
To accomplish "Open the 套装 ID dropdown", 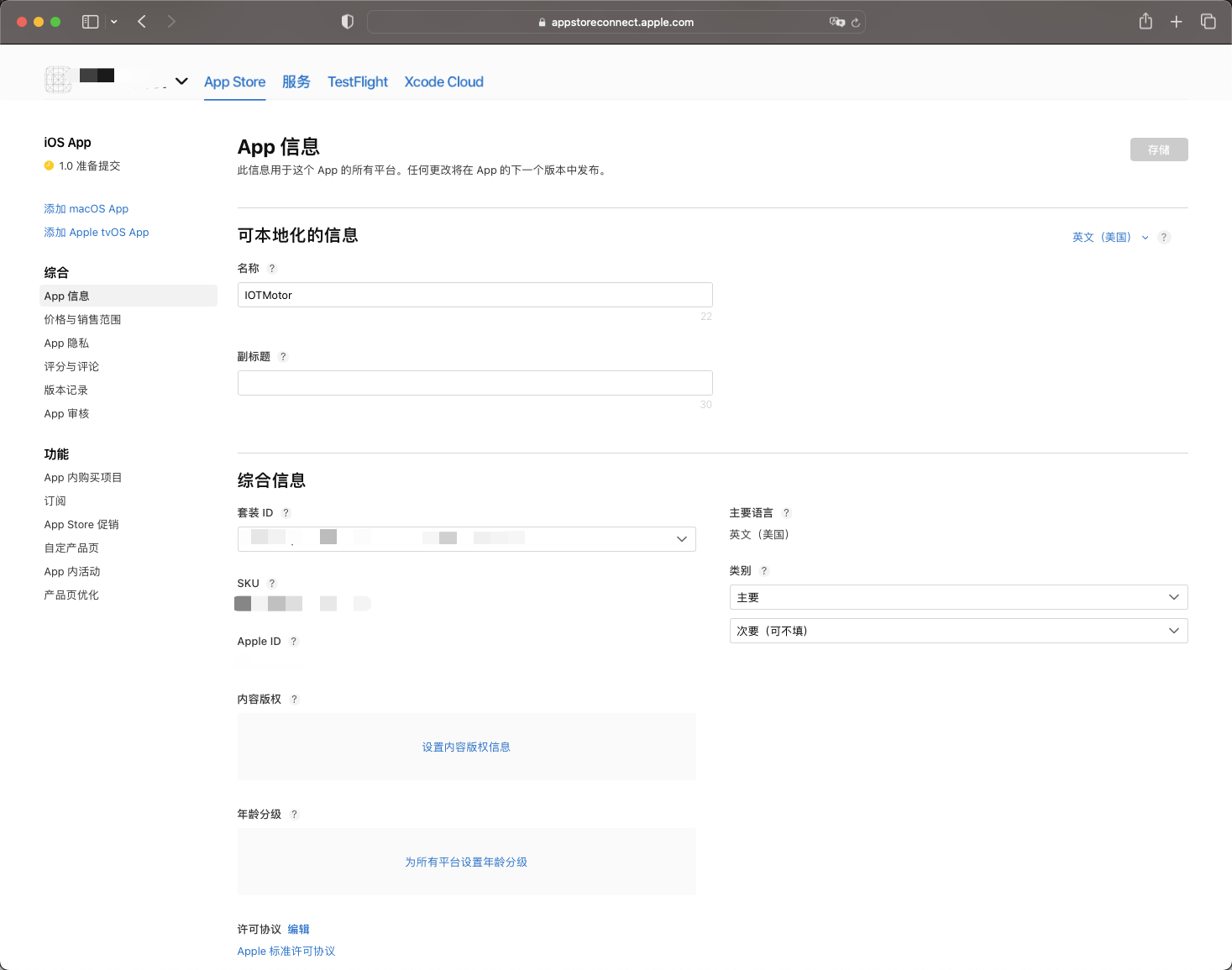I will [467, 539].
